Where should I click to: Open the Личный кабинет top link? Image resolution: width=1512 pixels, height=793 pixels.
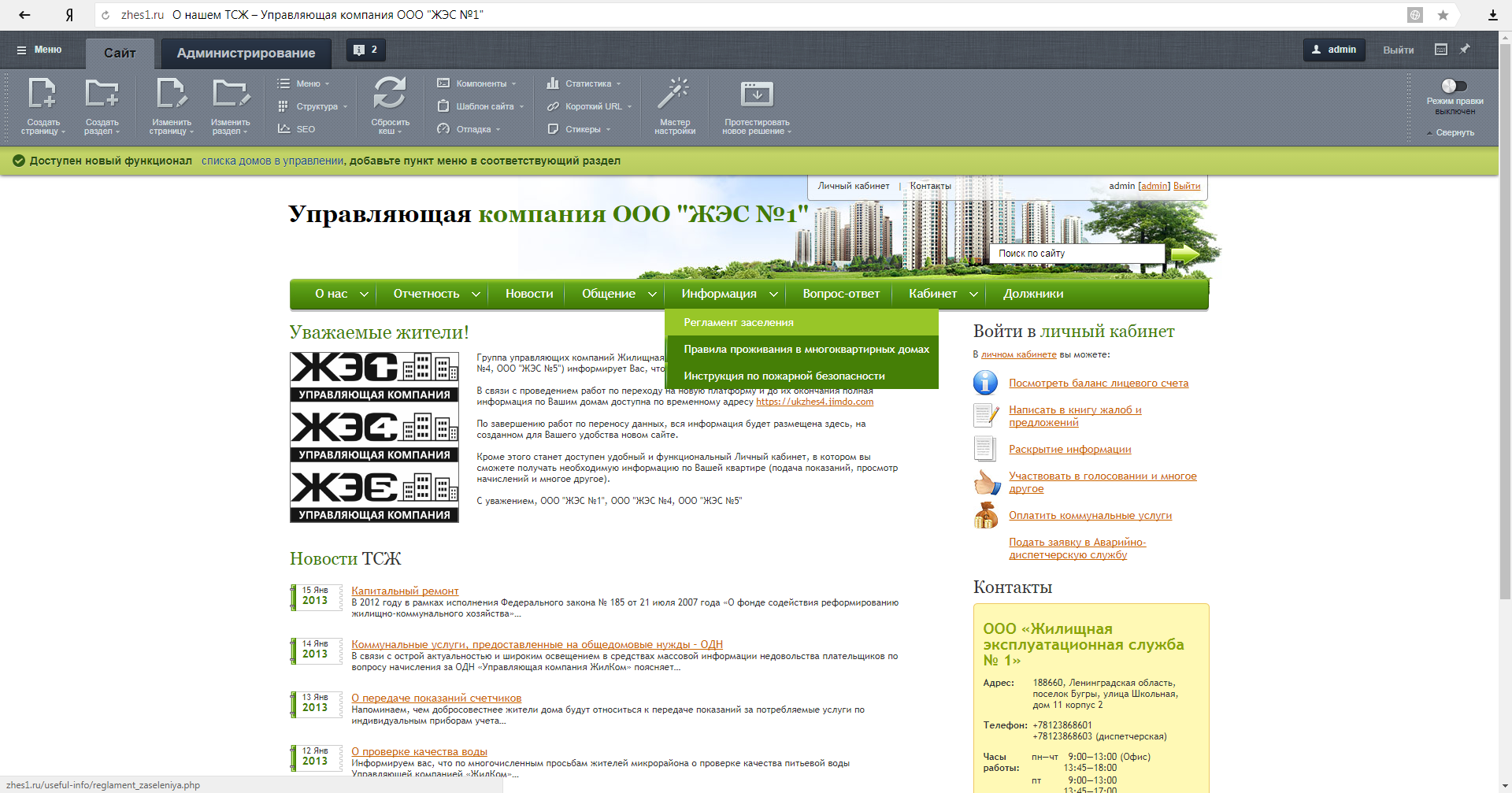click(854, 186)
